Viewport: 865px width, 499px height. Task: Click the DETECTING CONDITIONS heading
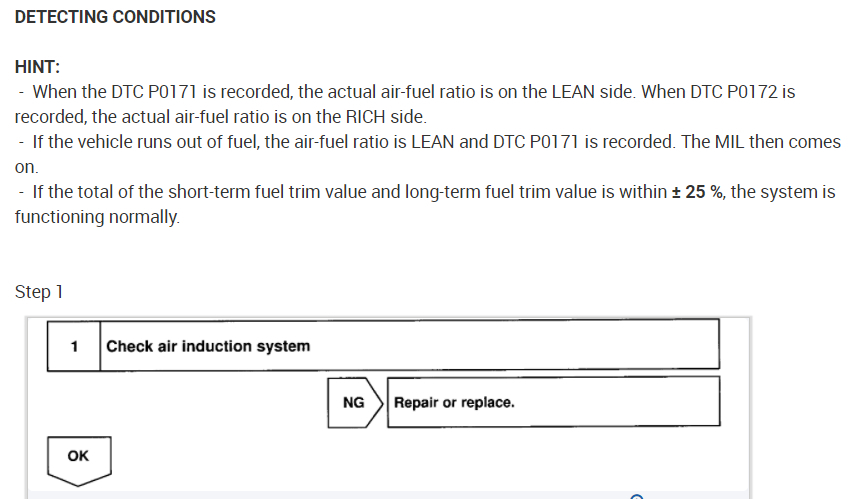(x=115, y=17)
